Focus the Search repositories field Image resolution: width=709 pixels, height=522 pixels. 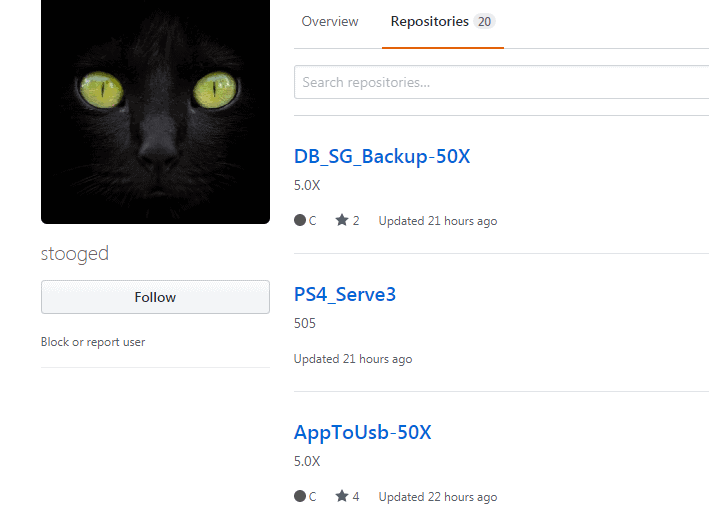501,82
